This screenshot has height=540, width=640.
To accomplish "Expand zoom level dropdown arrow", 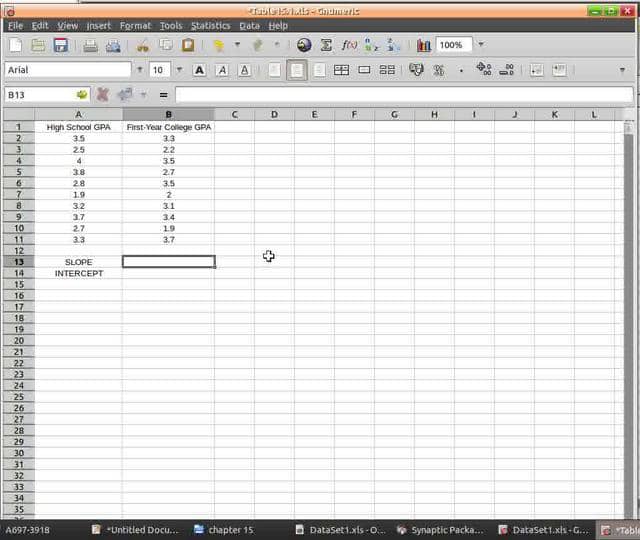I will tap(481, 44).
